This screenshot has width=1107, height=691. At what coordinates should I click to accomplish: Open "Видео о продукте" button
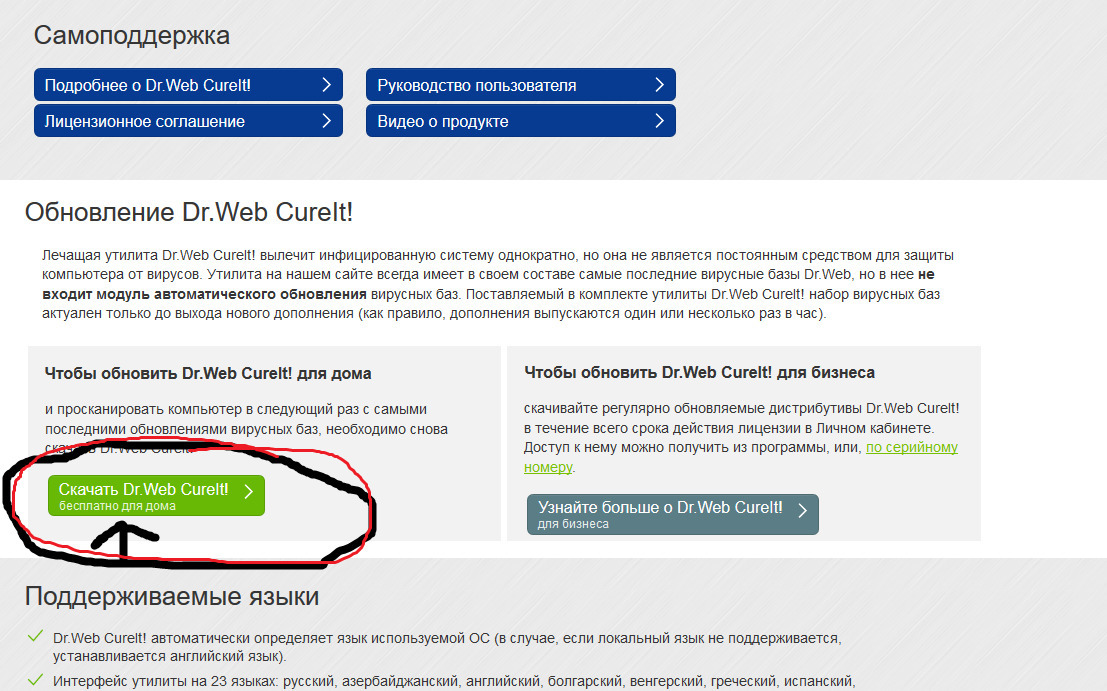pos(521,121)
